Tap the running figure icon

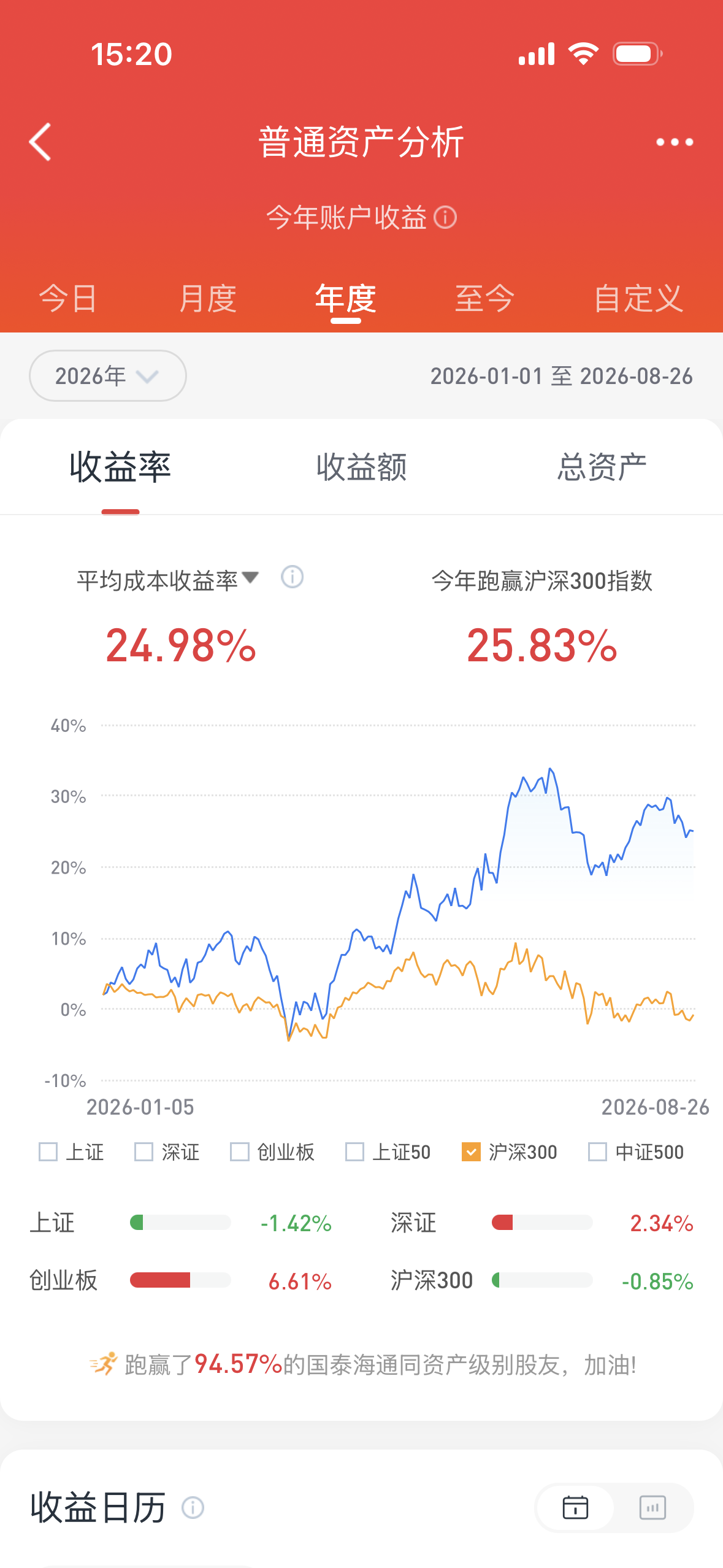(103, 1364)
